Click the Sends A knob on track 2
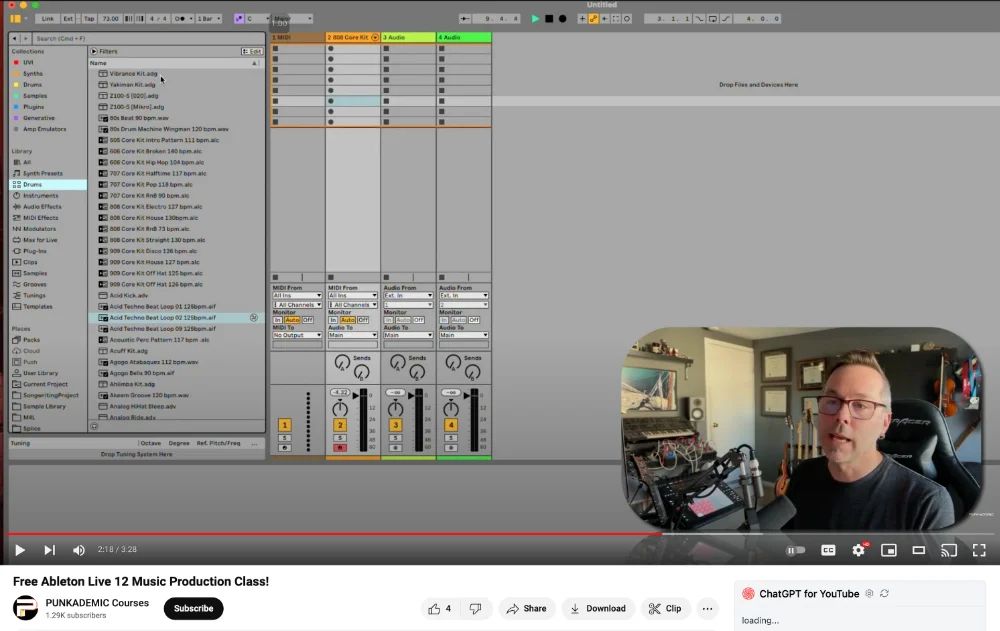Screen dimensions: 1000x631 click(340, 363)
